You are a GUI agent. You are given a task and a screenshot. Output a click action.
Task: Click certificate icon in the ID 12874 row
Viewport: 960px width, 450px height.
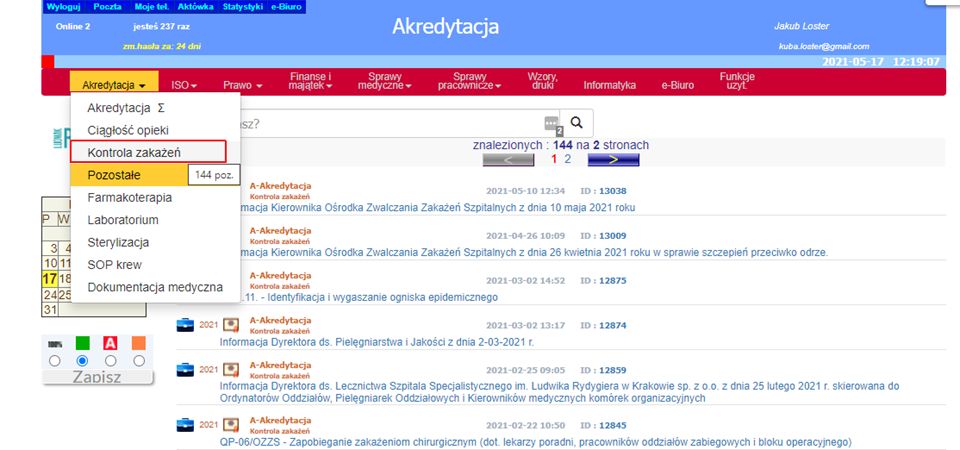point(231,324)
